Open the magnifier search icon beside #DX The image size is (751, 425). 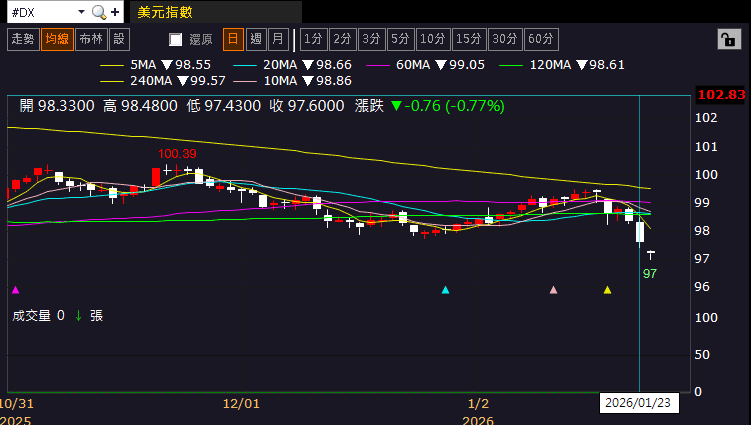(x=99, y=12)
